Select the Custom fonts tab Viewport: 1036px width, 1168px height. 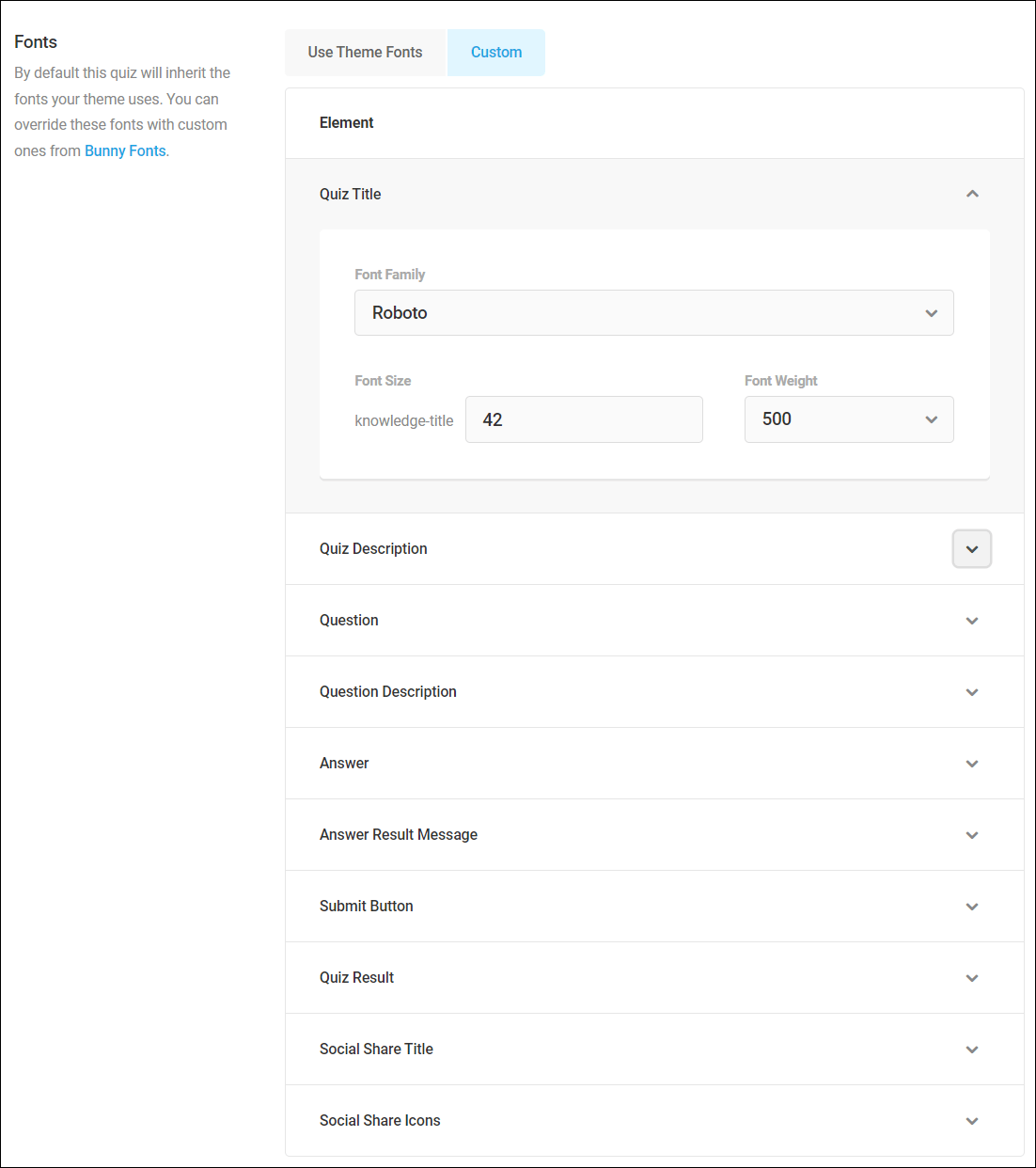click(x=496, y=53)
